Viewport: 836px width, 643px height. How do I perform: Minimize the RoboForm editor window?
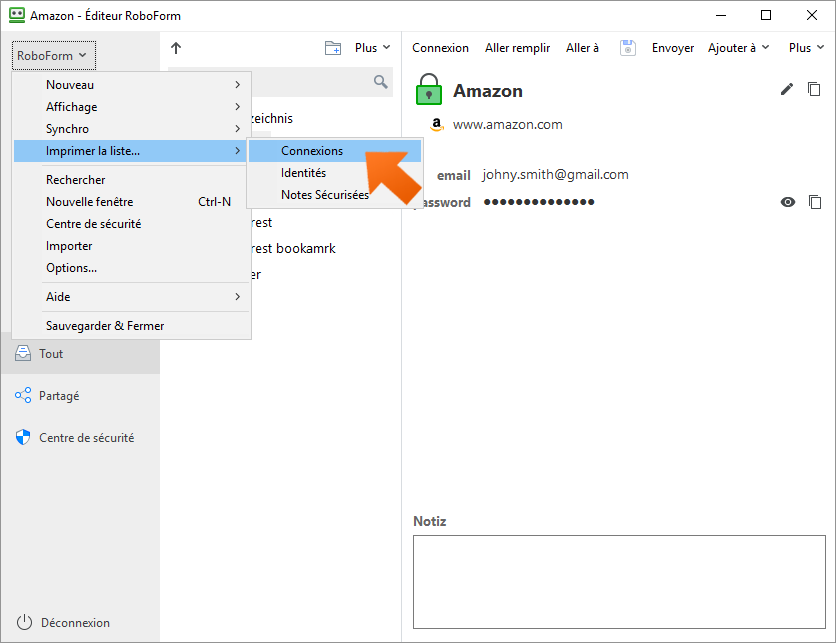[x=721, y=15]
